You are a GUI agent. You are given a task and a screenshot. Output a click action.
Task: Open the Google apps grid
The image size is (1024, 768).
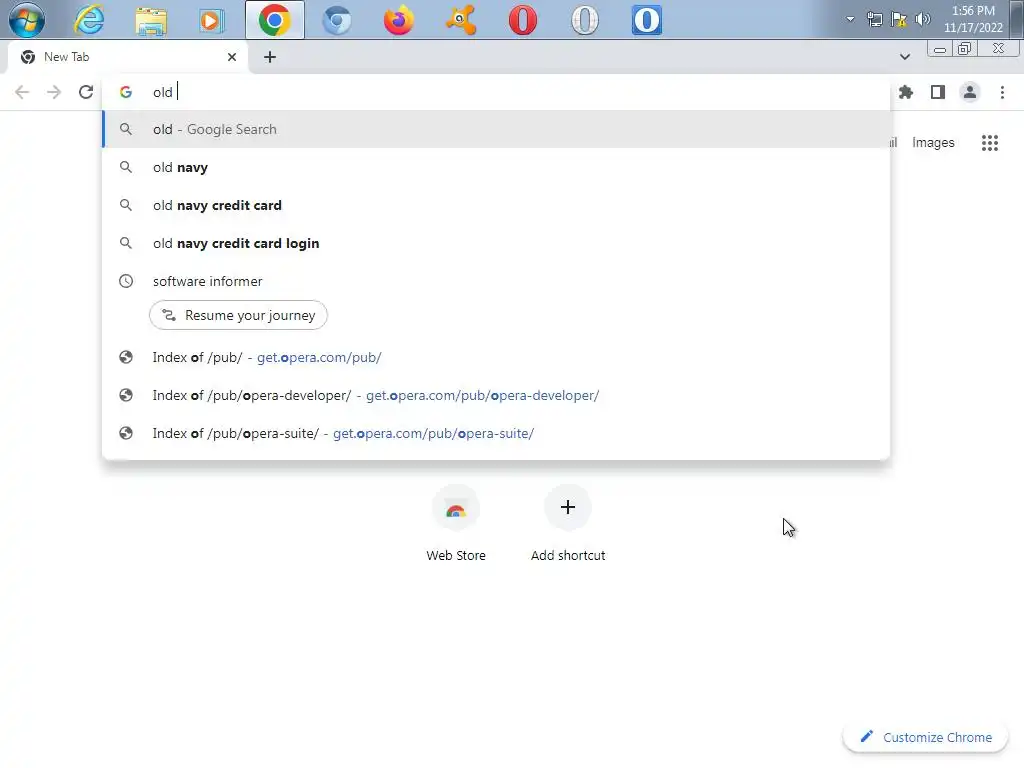click(989, 142)
